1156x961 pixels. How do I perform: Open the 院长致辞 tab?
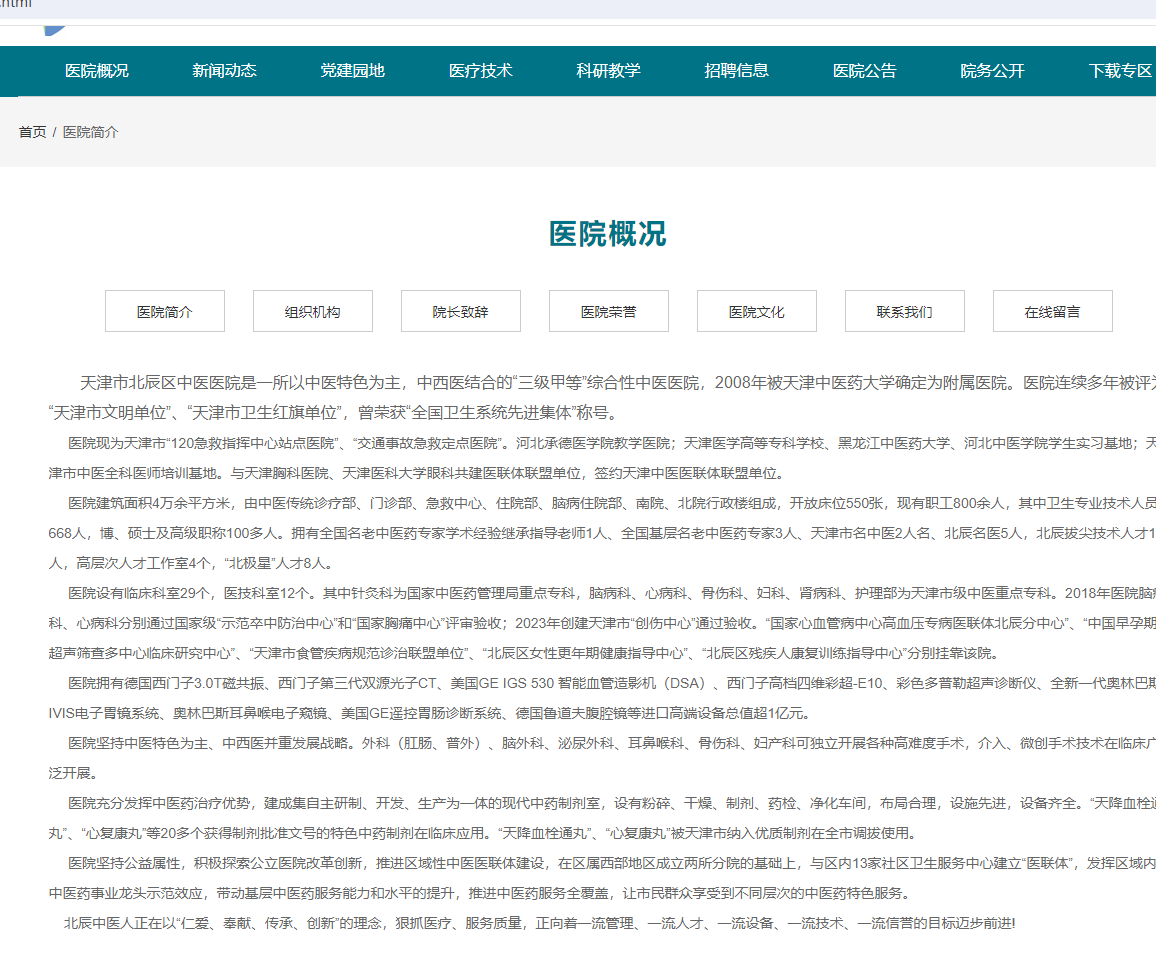(x=461, y=311)
